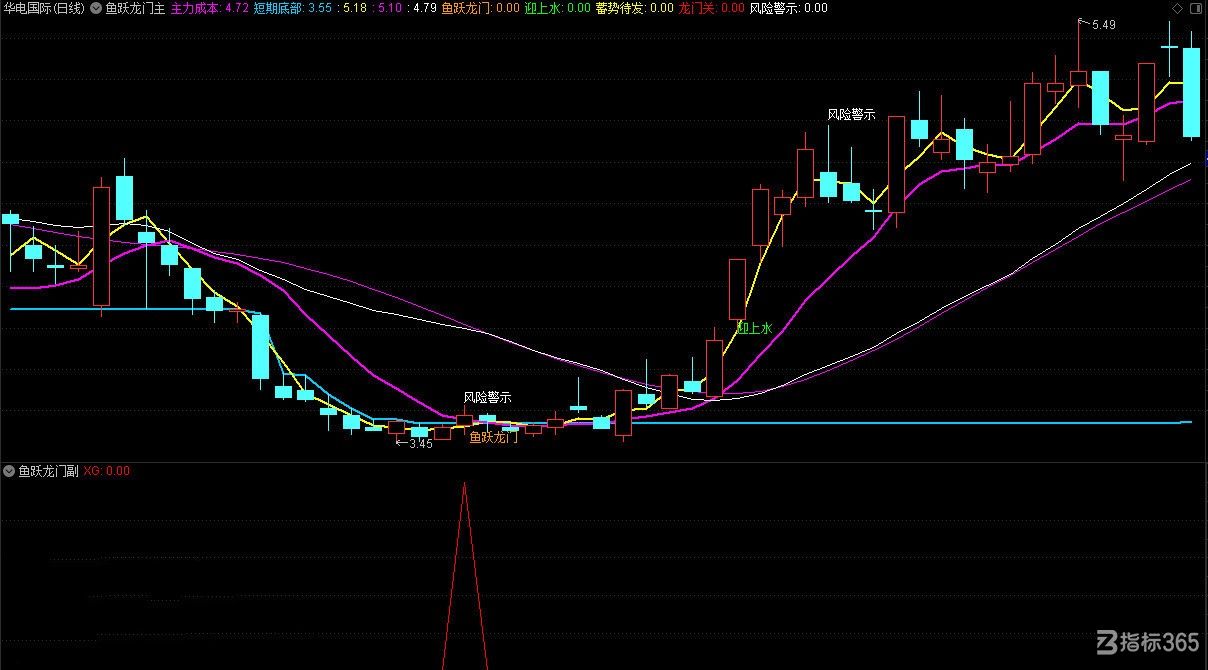
Task: Click the 5.49 high price label
Action: click(1103, 25)
